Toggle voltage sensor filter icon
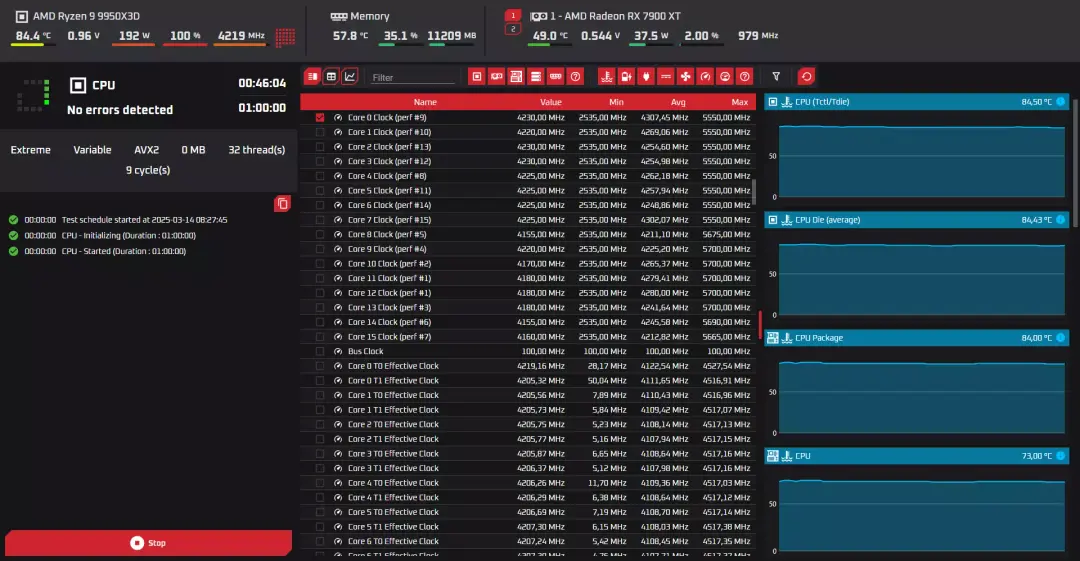Viewport: 1080px width, 561px height. [626, 76]
